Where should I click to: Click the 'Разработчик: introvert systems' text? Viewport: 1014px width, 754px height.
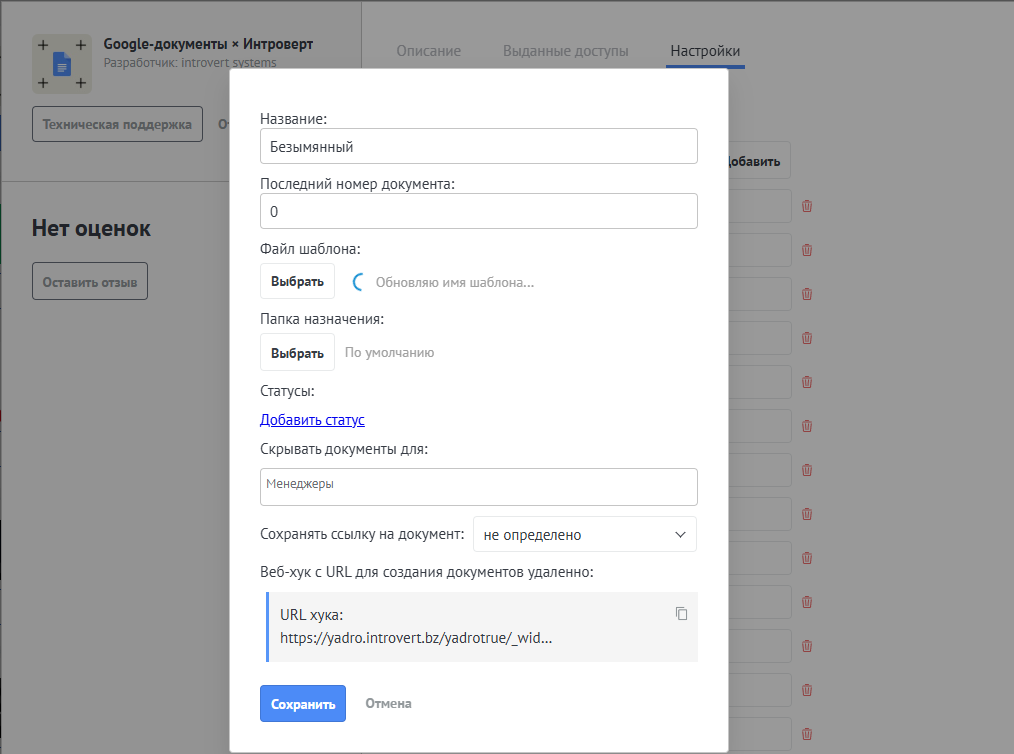[x=190, y=63]
